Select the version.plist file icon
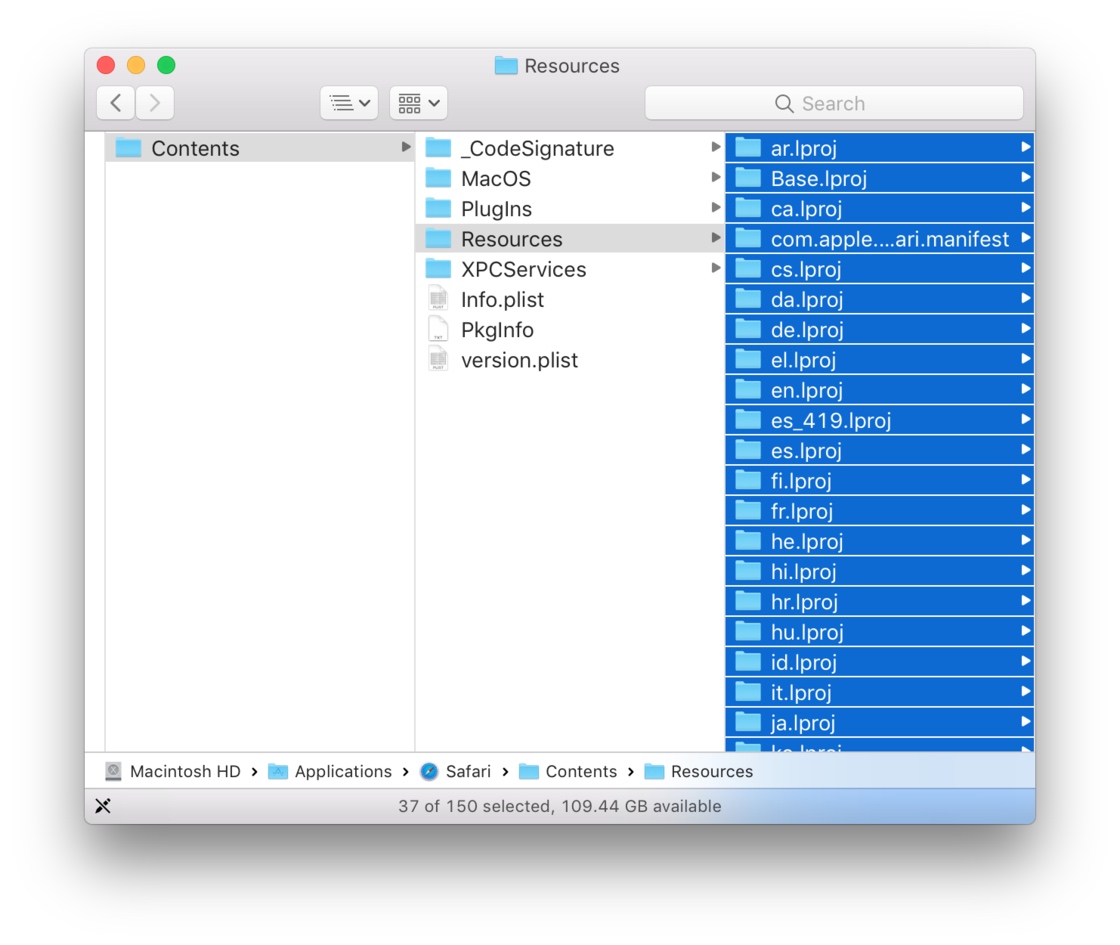1120x945 pixels. tap(438, 360)
